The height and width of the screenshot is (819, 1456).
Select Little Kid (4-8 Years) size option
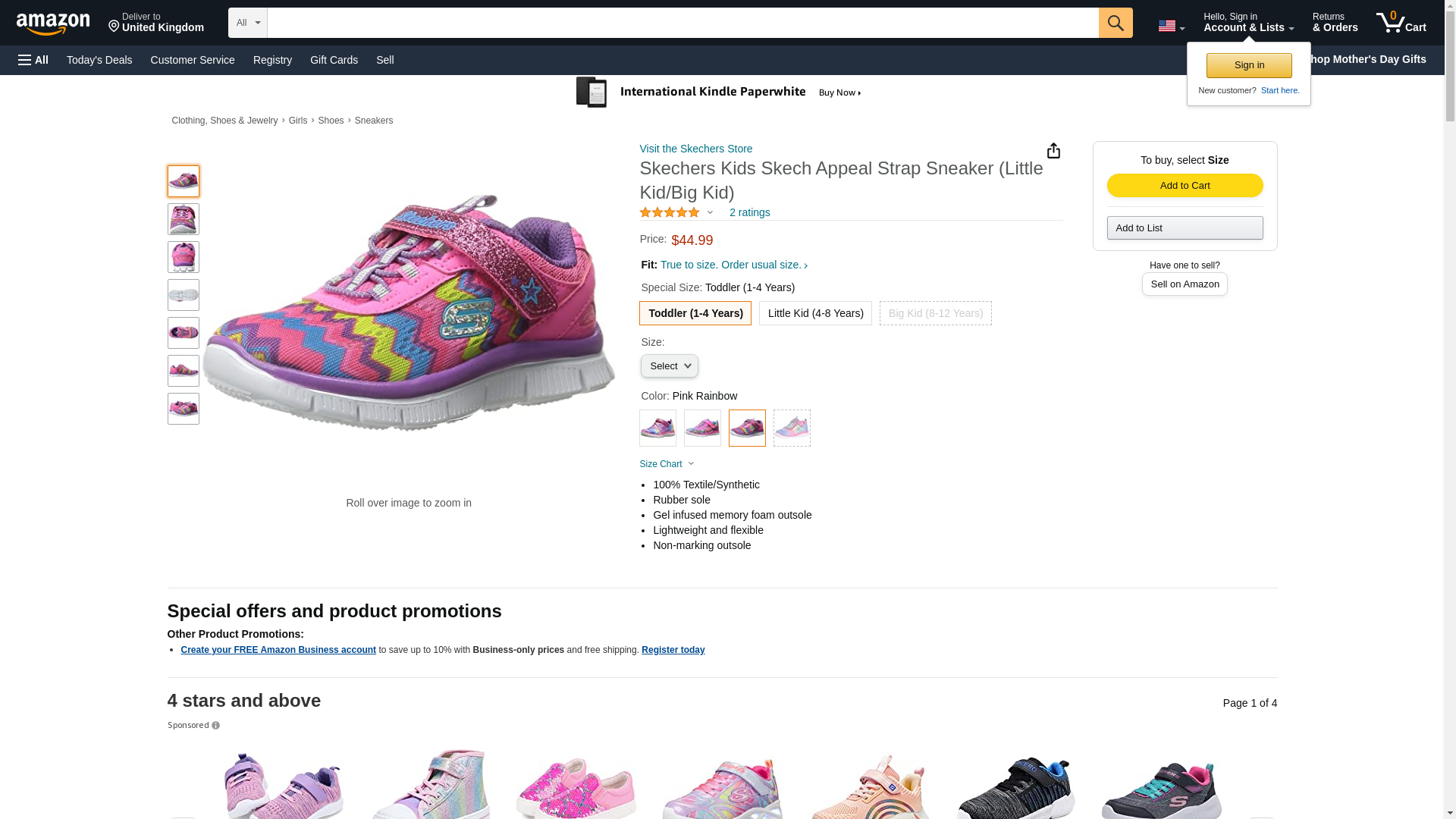[x=815, y=313]
